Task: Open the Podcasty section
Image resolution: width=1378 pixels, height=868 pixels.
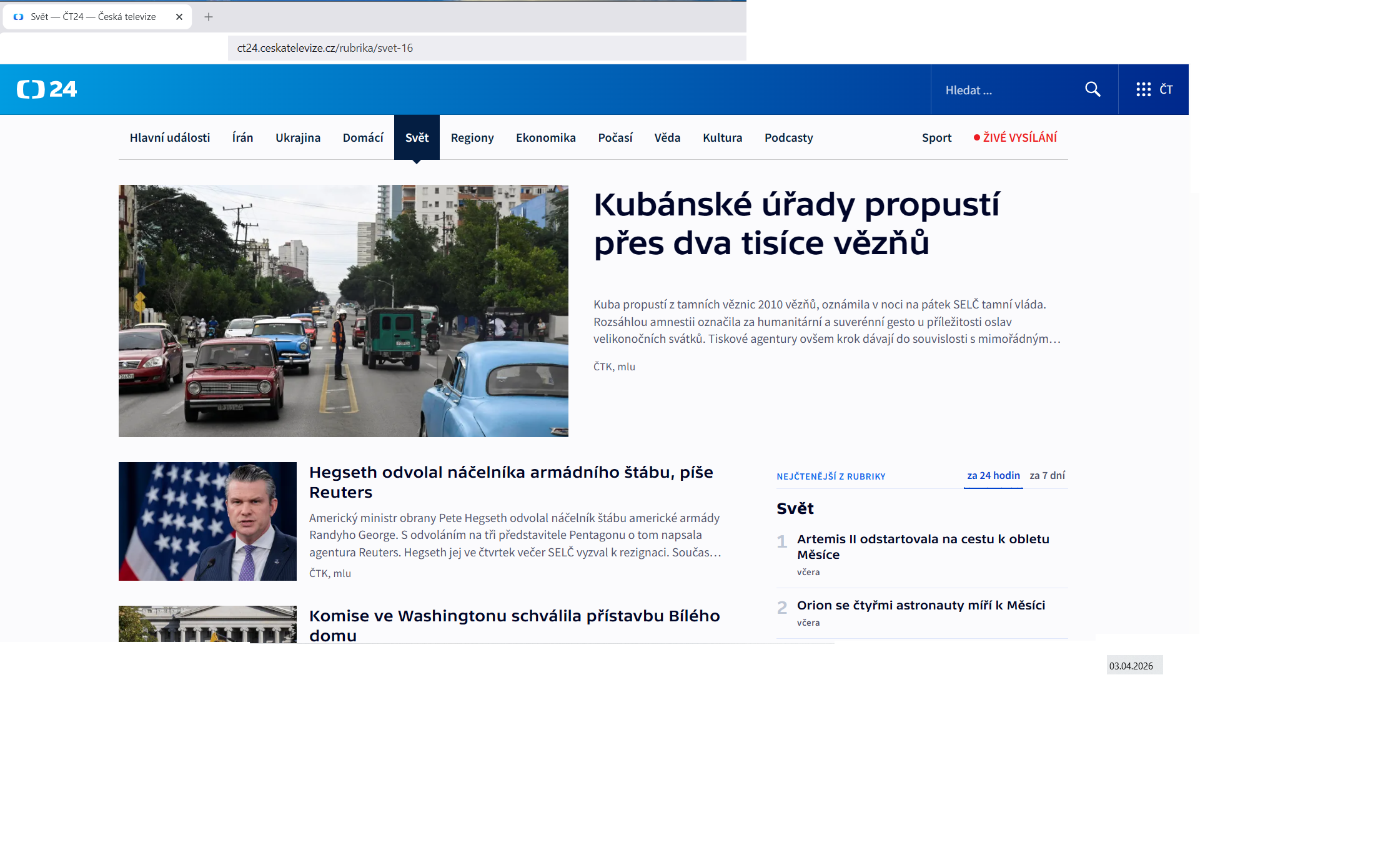Action: (788, 137)
